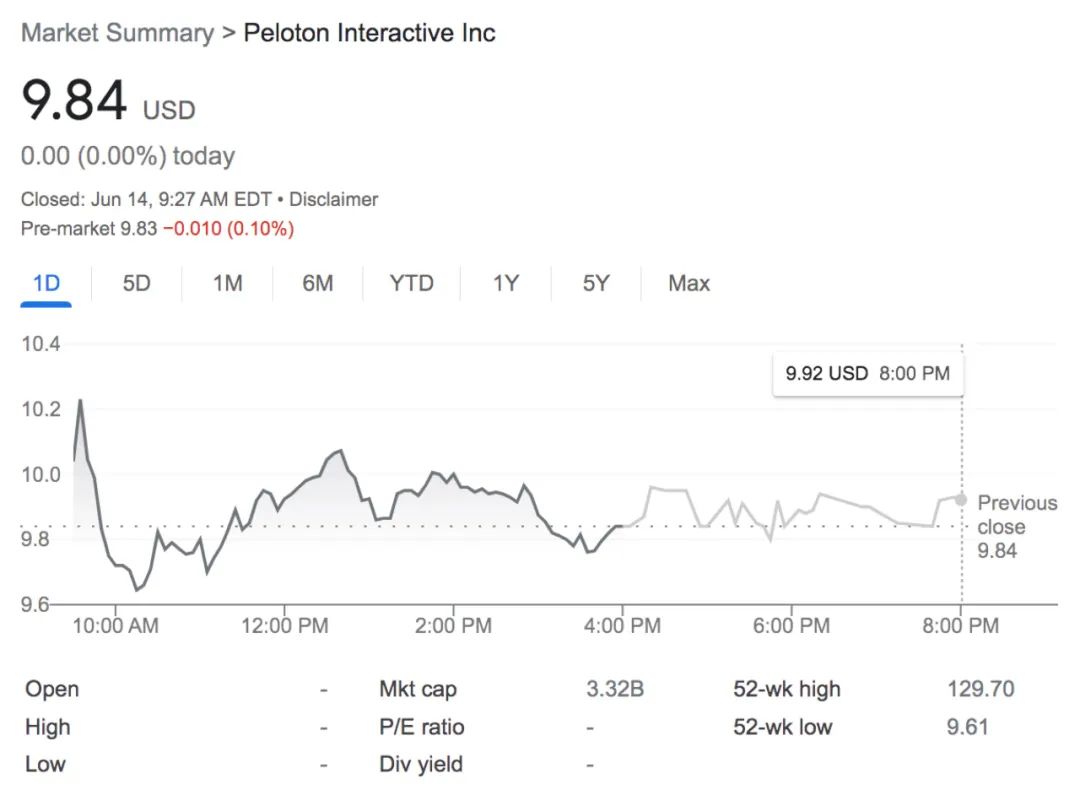This screenshot has height=795, width=1080.
Task: Click the Previous close 9.84 label
Action: [x=1017, y=526]
